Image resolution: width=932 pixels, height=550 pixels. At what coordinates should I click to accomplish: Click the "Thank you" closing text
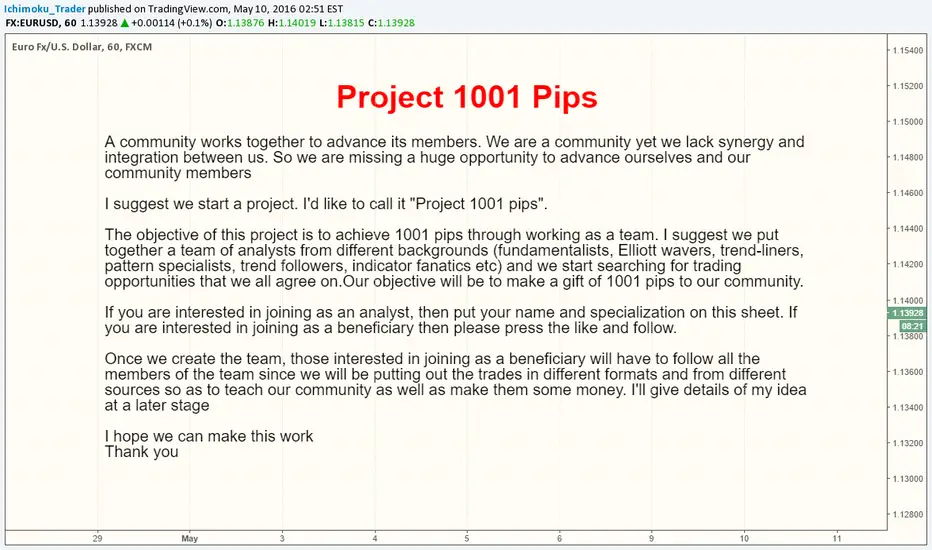click(141, 452)
